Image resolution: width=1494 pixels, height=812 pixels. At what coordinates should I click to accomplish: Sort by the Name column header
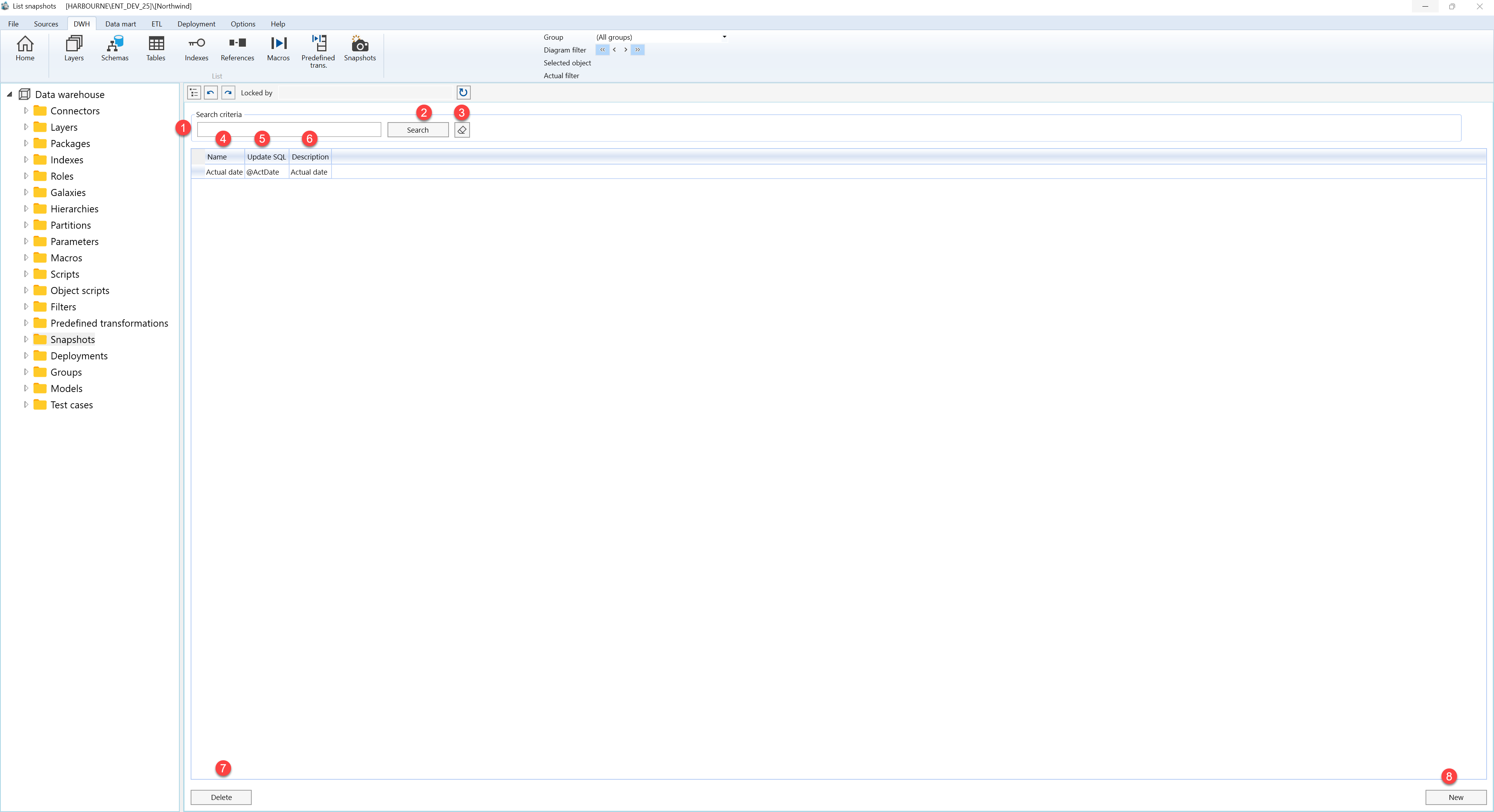click(224, 156)
